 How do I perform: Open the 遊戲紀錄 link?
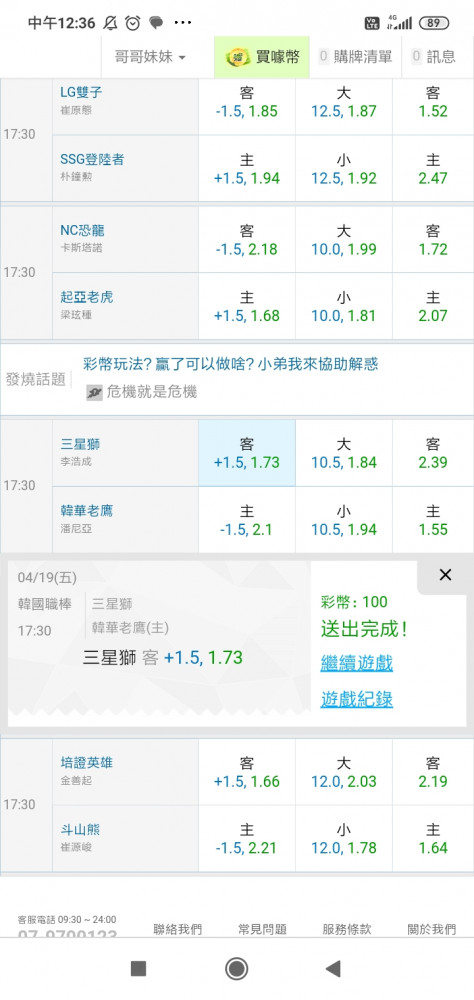coord(357,700)
